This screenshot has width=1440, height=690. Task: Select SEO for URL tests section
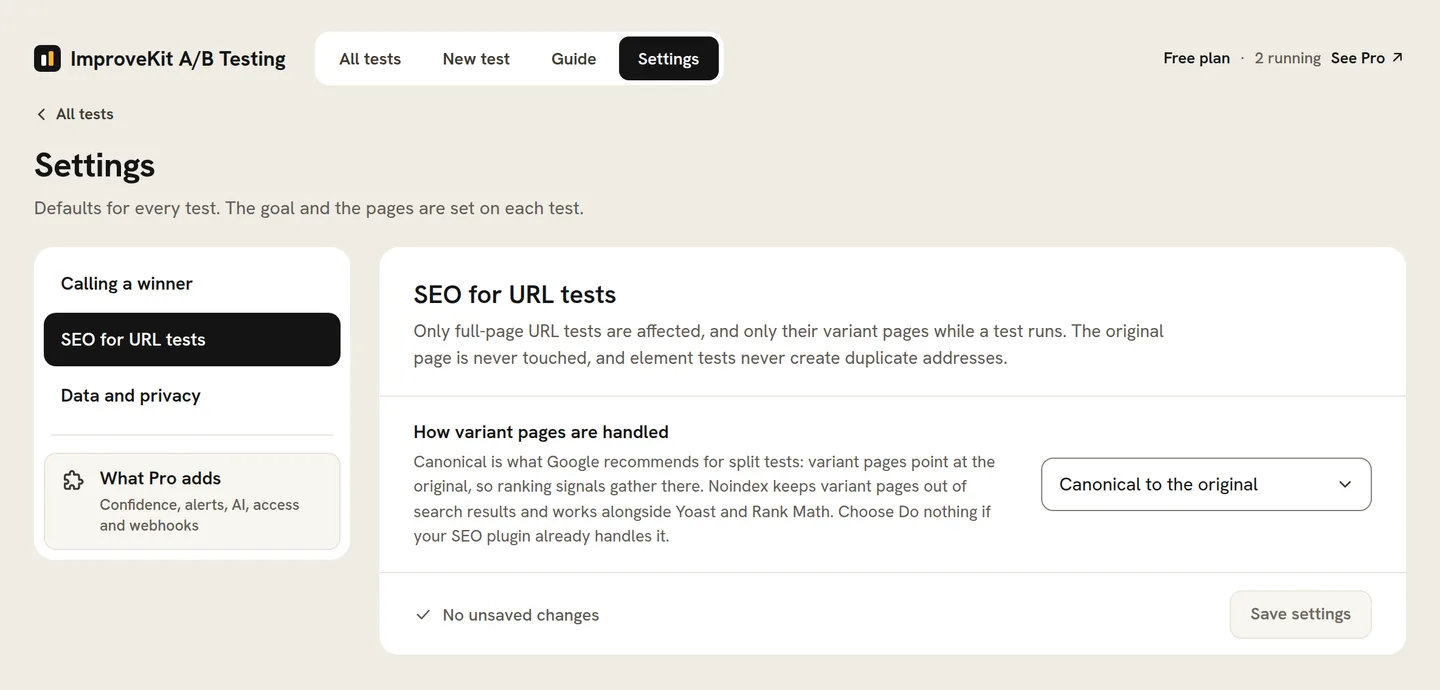(192, 339)
